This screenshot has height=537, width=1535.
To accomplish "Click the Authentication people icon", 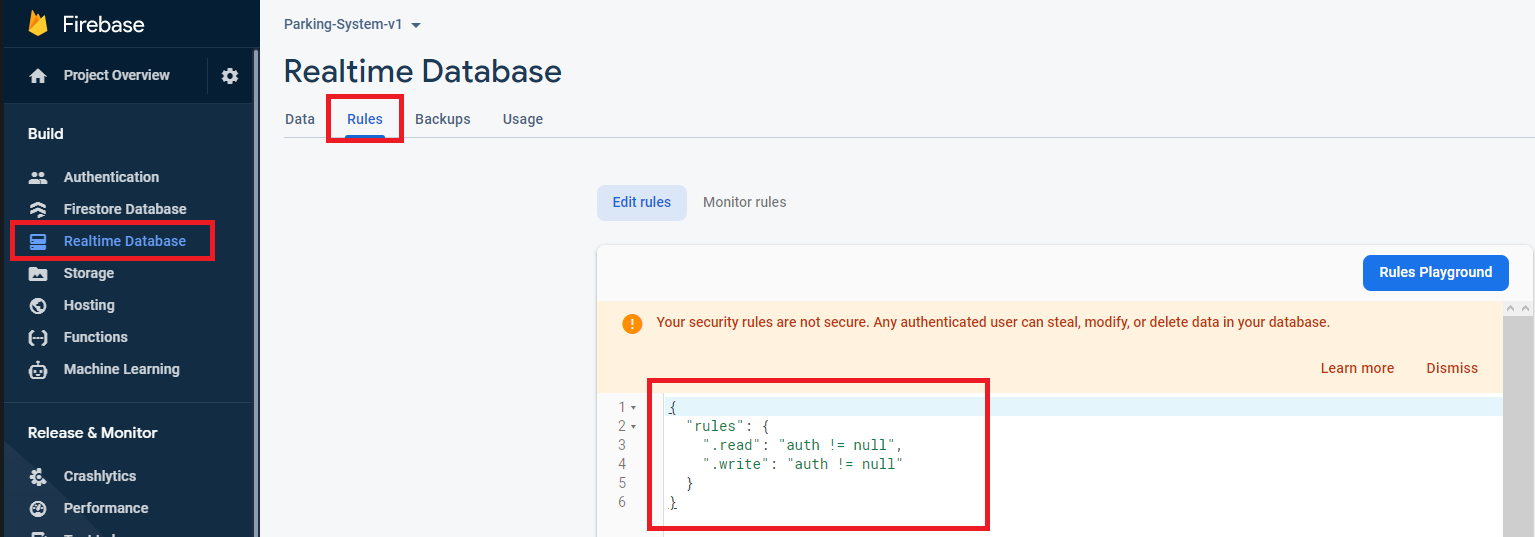I will pos(38,177).
